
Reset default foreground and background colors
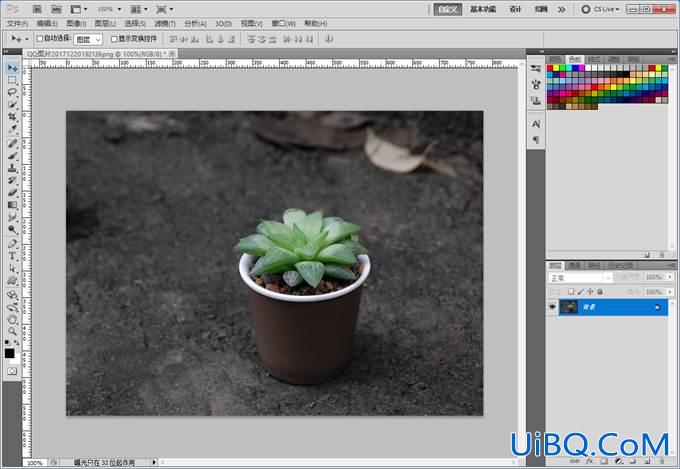7,342
